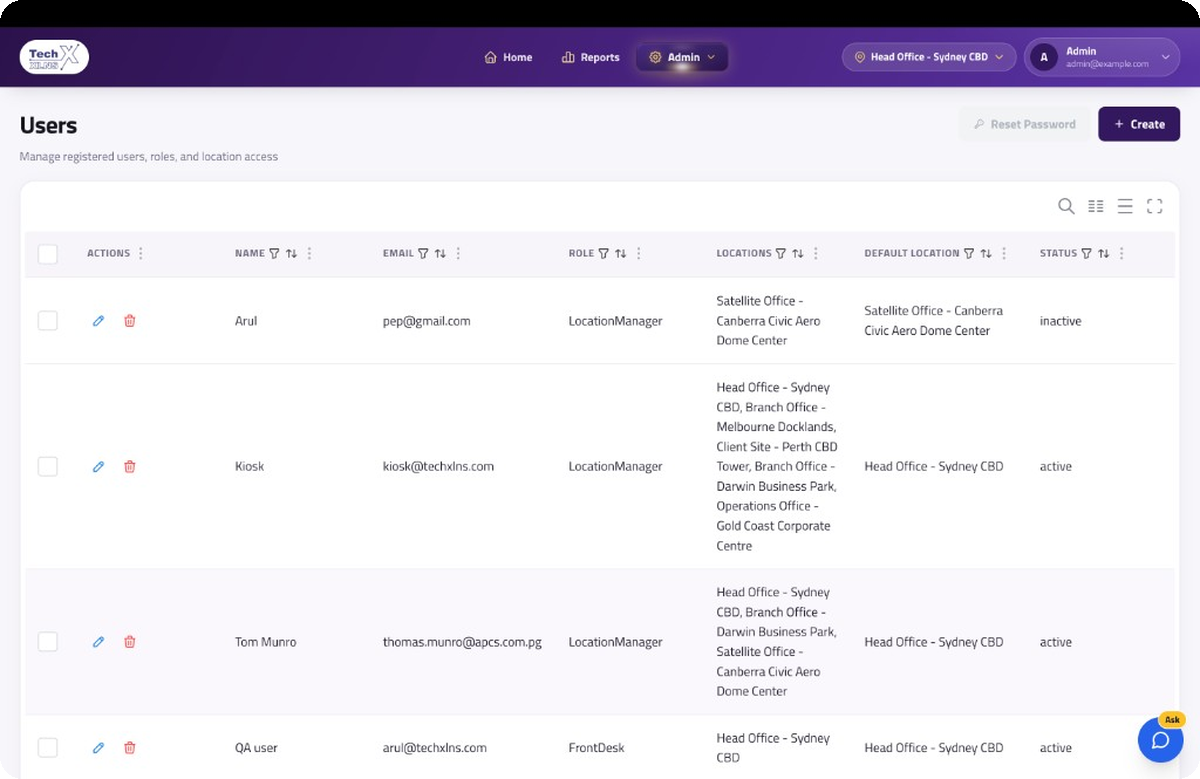
Task: Open Default Location column options menu
Action: pyautogui.click(x=1003, y=254)
